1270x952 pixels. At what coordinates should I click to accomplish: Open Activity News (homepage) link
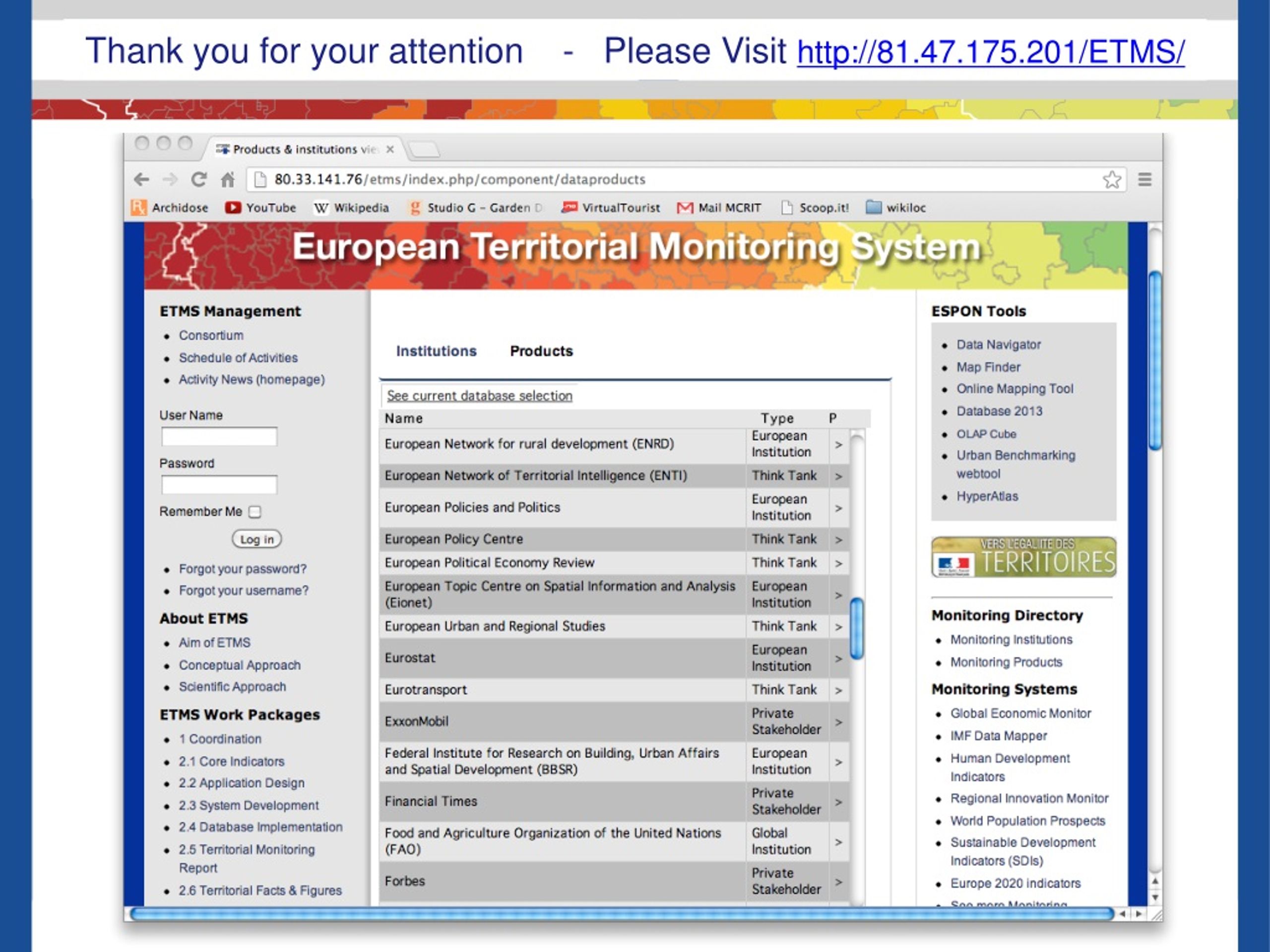(x=252, y=380)
